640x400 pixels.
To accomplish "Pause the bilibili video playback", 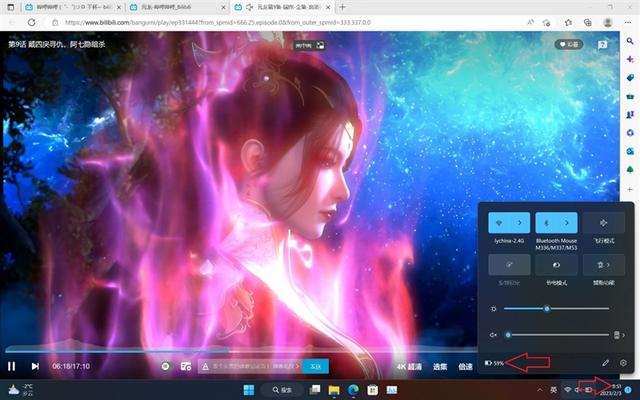I will [x=11, y=366].
